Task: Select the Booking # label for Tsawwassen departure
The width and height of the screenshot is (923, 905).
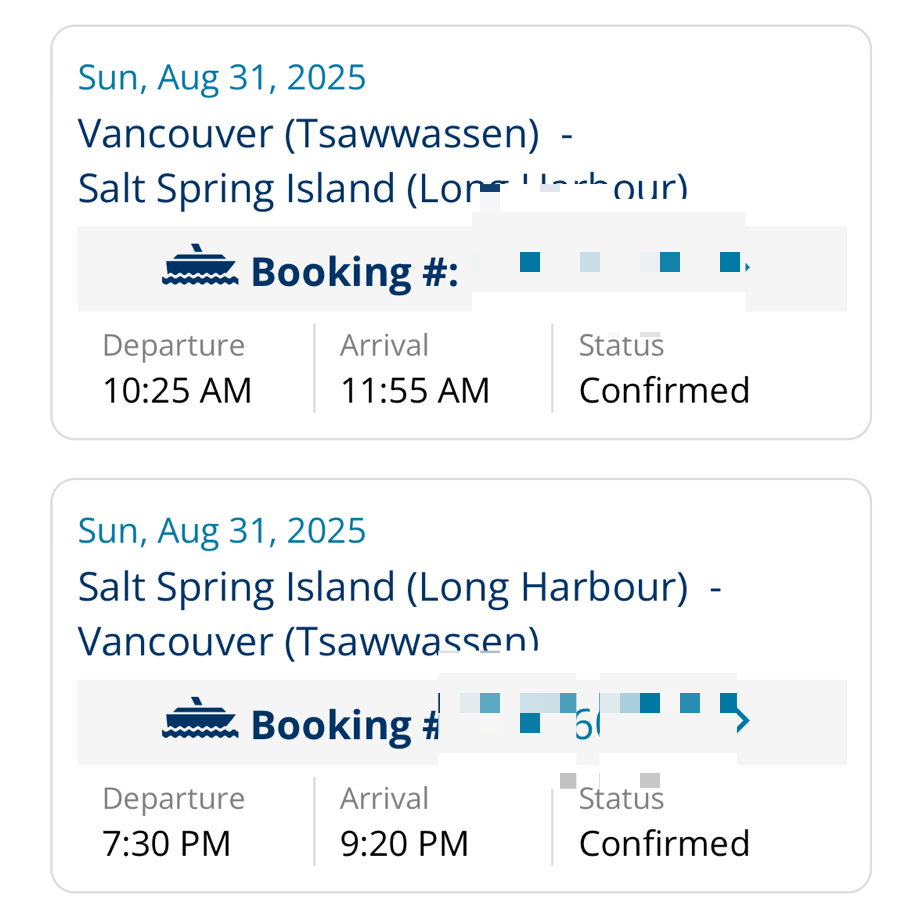Action: (x=354, y=271)
